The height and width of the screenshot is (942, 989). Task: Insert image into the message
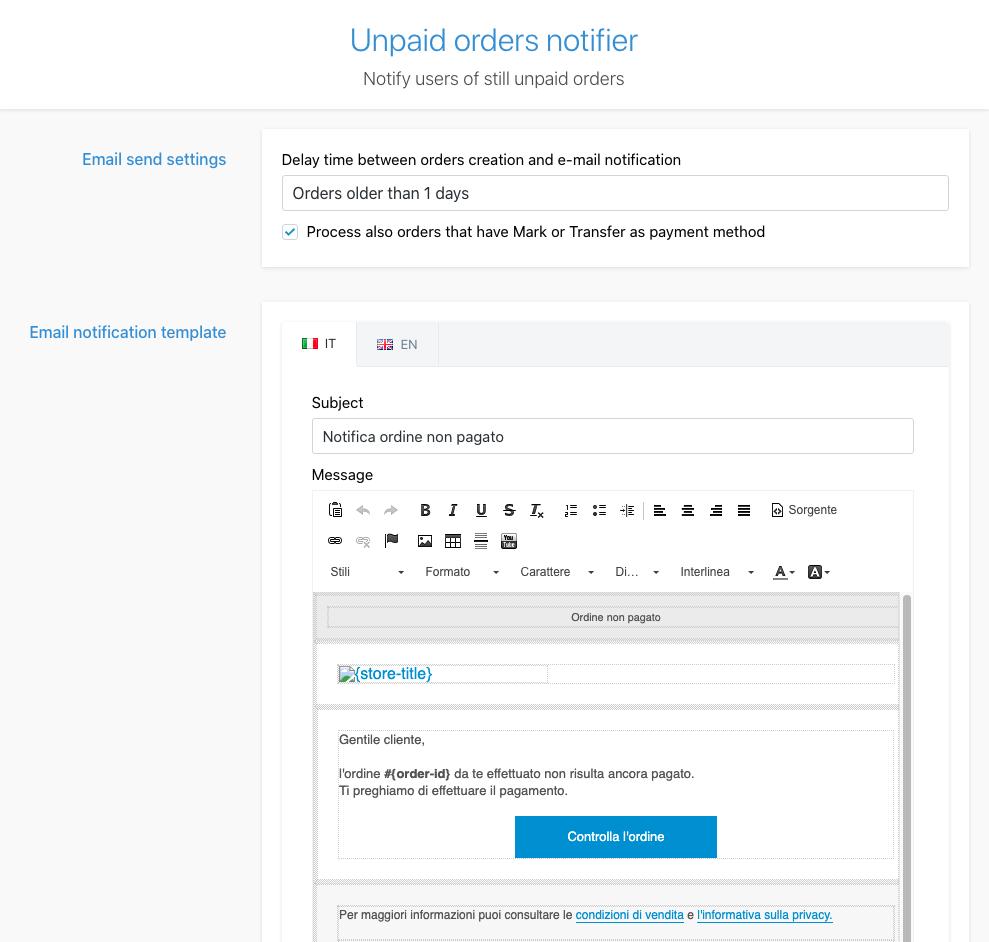click(x=425, y=541)
